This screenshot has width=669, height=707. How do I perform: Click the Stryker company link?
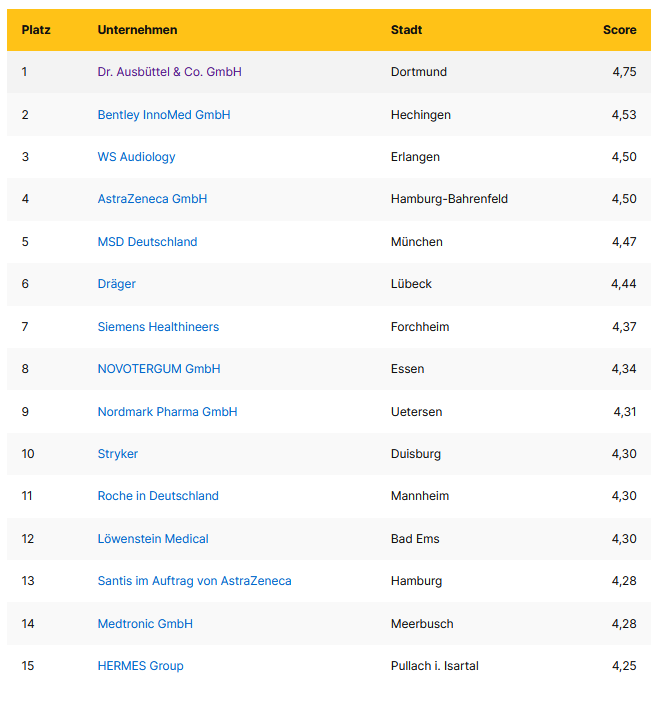(118, 454)
